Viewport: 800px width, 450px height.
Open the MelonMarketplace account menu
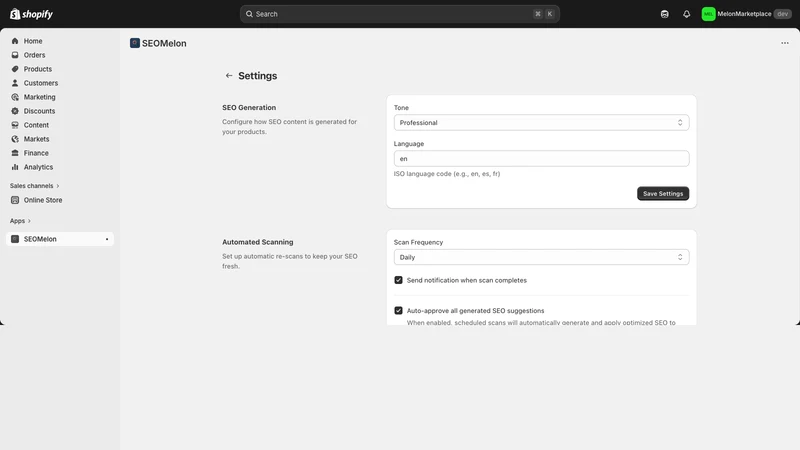[x=746, y=14]
